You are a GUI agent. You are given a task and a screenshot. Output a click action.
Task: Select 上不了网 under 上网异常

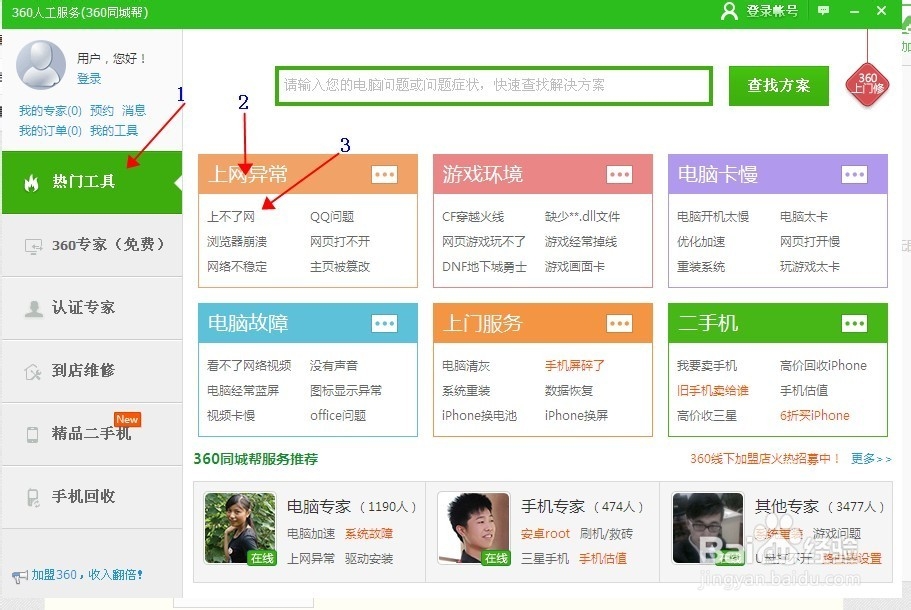point(231,217)
